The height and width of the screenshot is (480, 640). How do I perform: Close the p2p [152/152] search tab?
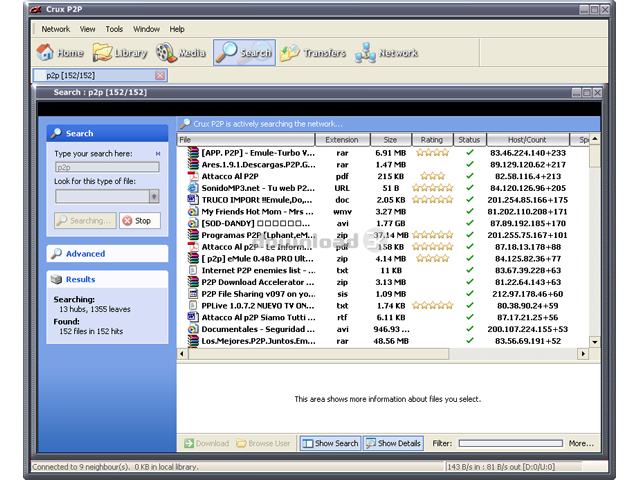coord(160,75)
